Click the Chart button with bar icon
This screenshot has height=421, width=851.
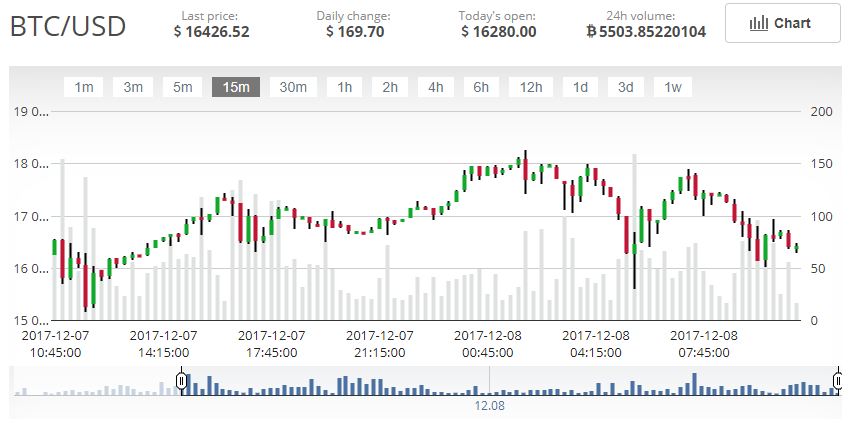point(782,24)
